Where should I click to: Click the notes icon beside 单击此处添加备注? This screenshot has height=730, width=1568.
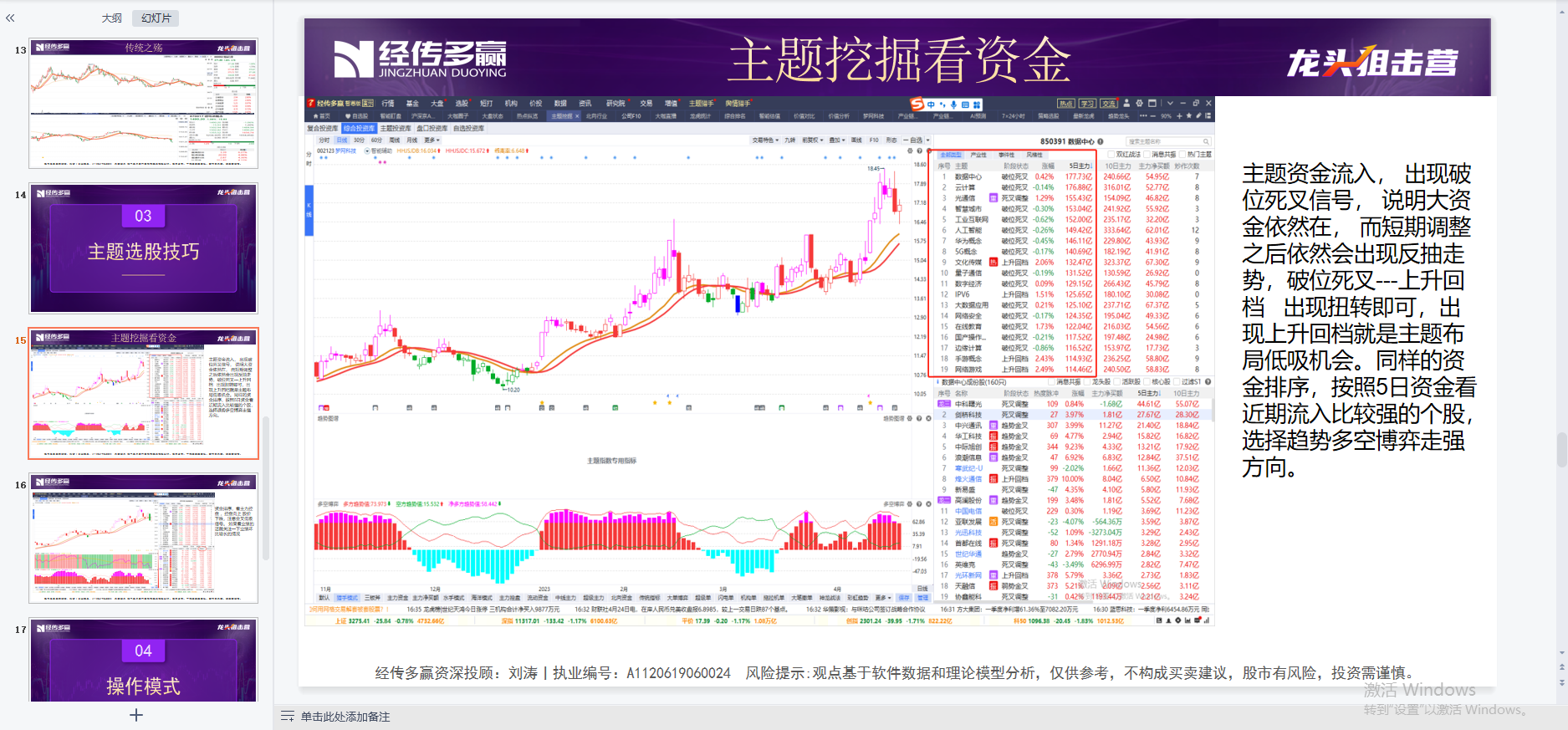pyautogui.click(x=288, y=717)
